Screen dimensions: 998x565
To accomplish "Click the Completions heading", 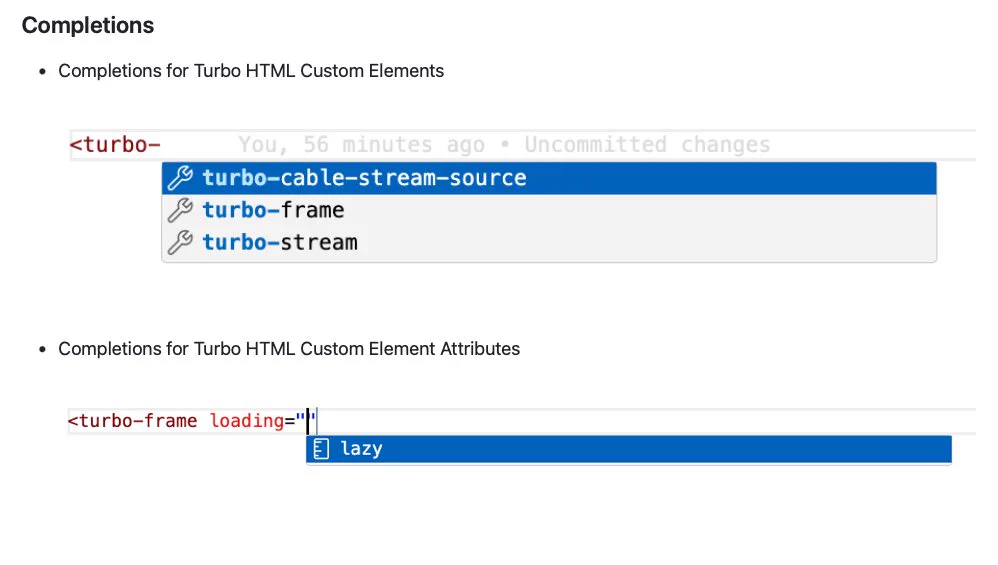I will click(88, 25).
